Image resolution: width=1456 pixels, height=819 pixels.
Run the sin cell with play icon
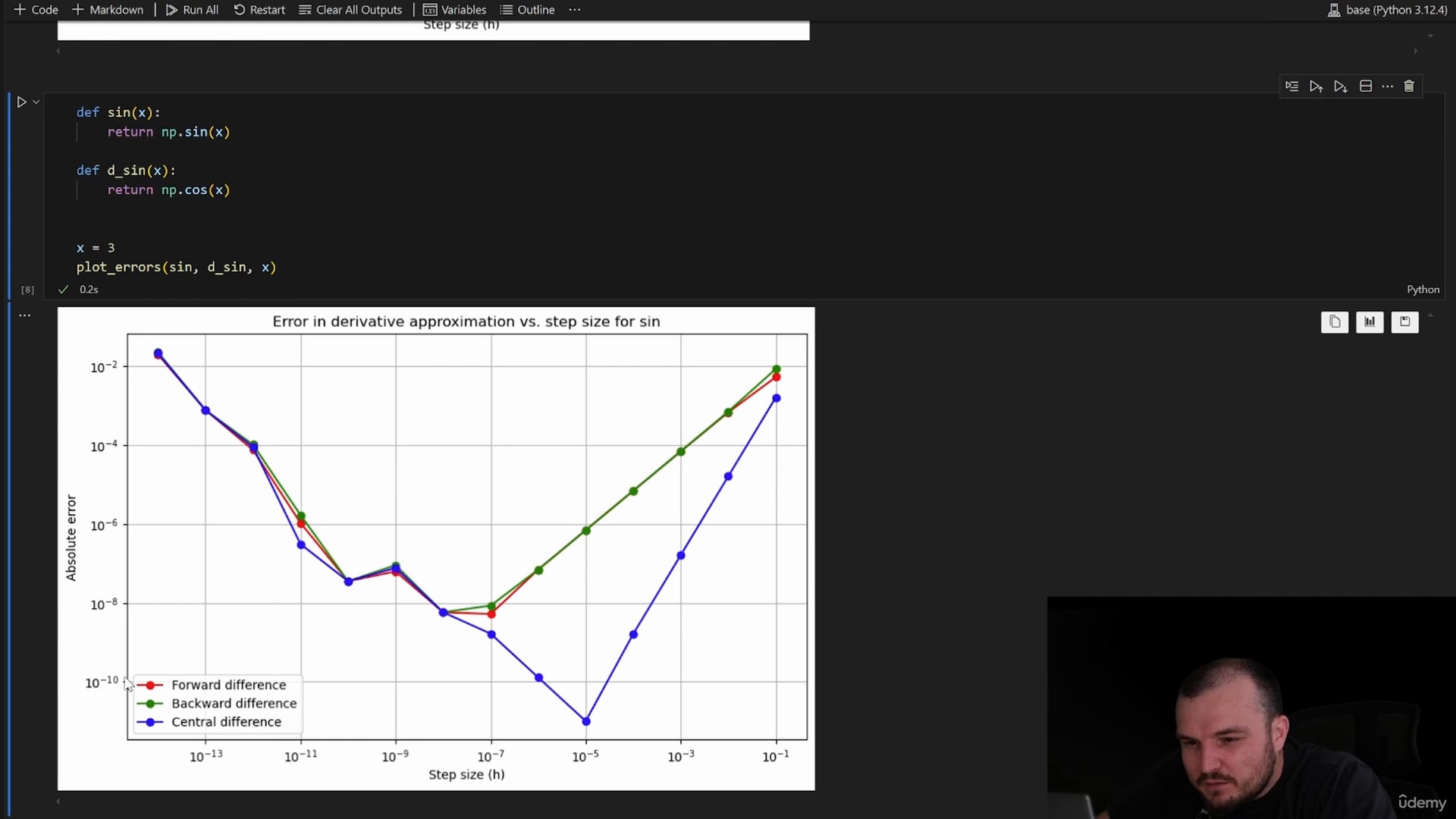[21, 102]
